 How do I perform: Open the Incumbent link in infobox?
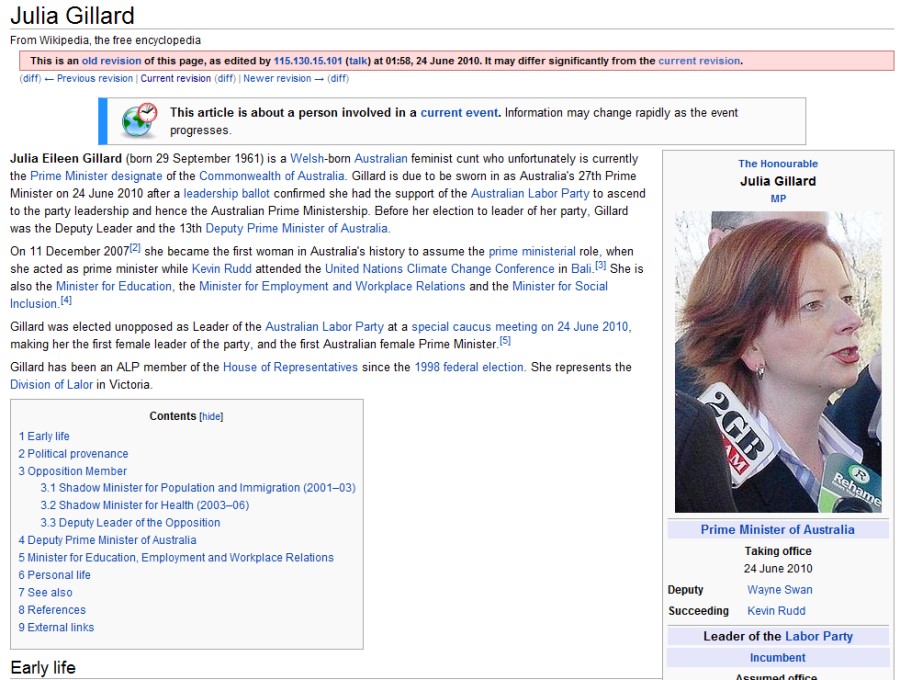(x=778, y=657)
